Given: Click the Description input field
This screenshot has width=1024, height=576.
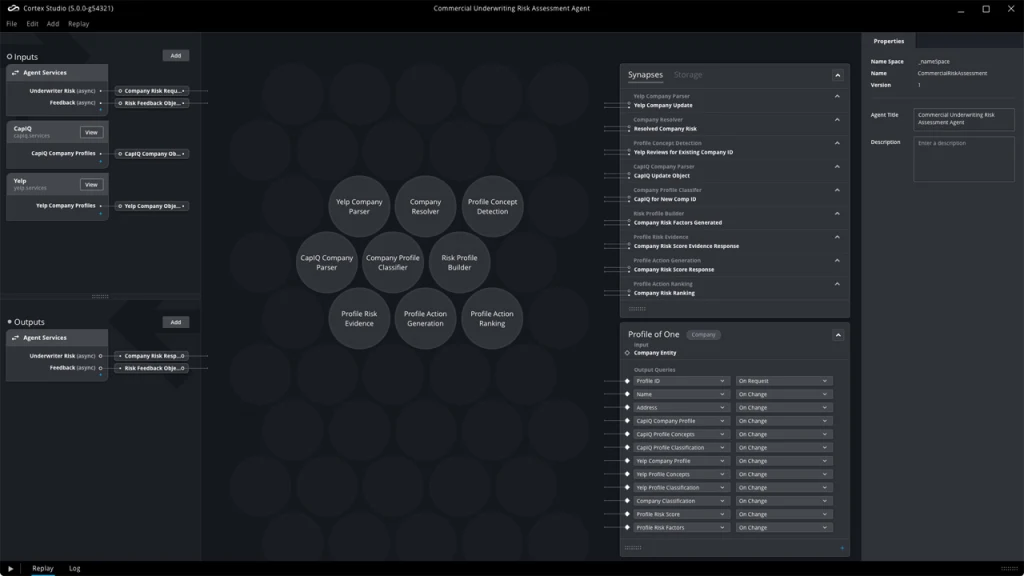Looking at the screenshot, I should [x=964, y=158].
